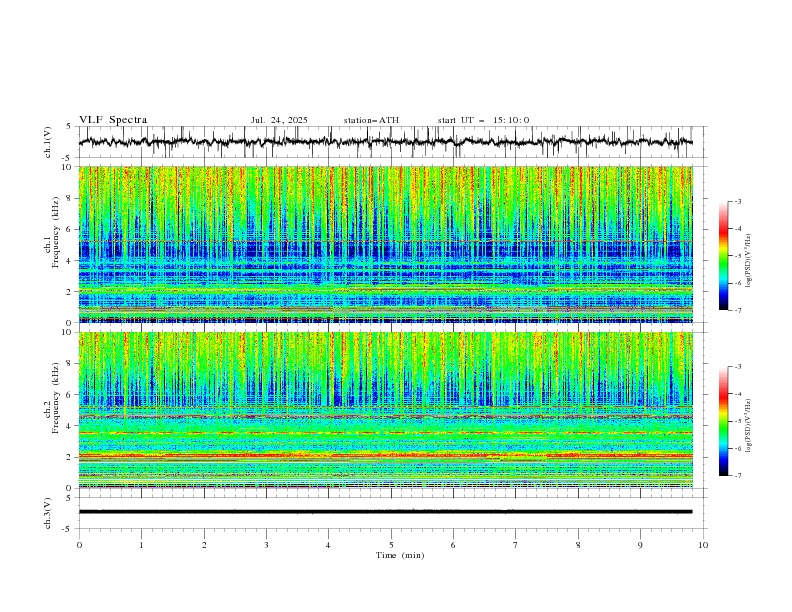
Task: Click the "5" tick on ch.3(V) axis
Action: click(x=69, y=498)
